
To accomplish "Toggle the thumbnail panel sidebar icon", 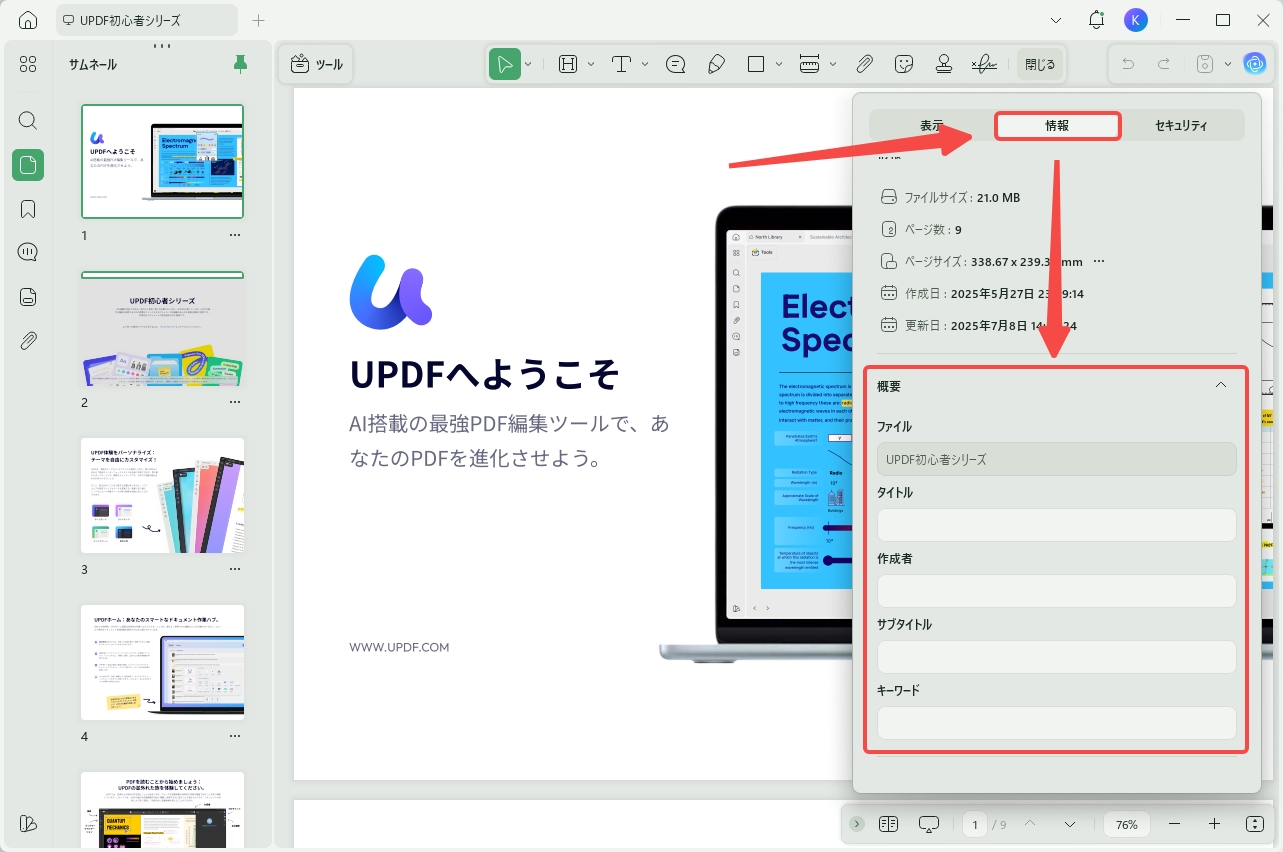I will tap(28, 165).
